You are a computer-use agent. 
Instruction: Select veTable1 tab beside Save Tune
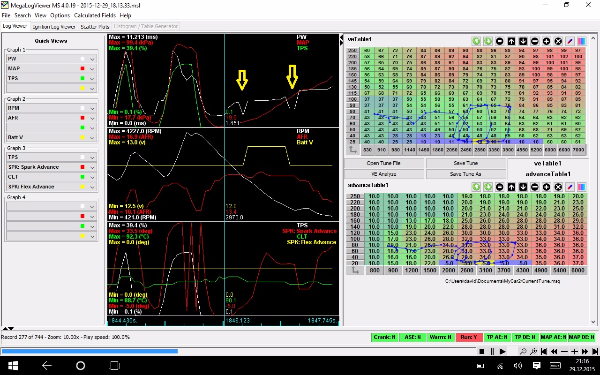pos(548,163)
